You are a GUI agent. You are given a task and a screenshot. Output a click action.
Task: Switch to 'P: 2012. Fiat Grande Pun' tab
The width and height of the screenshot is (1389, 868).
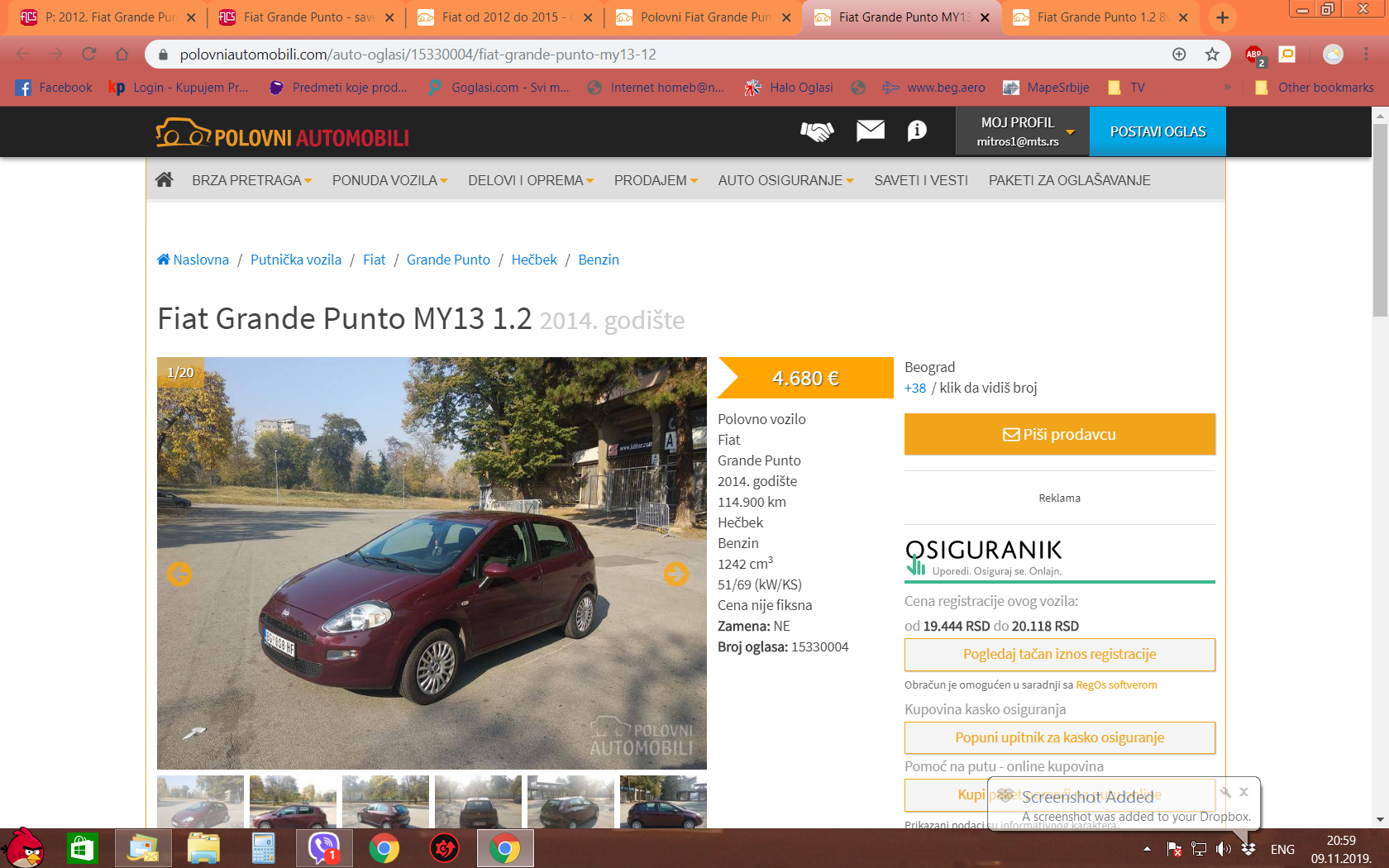[x=107, y=17]
